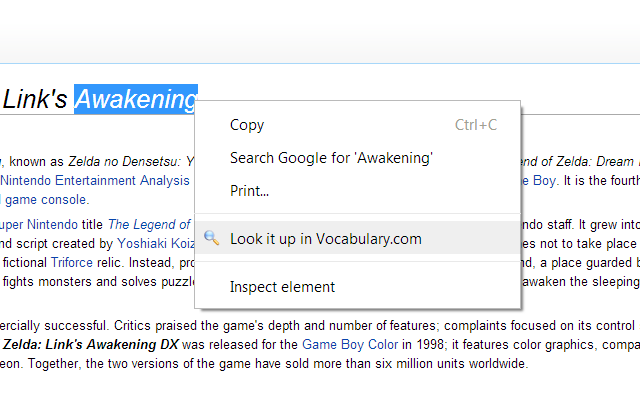Click the italic Zelda no Densetsu text
Viewport: 640px width, 400px height.
coord(123,162)
